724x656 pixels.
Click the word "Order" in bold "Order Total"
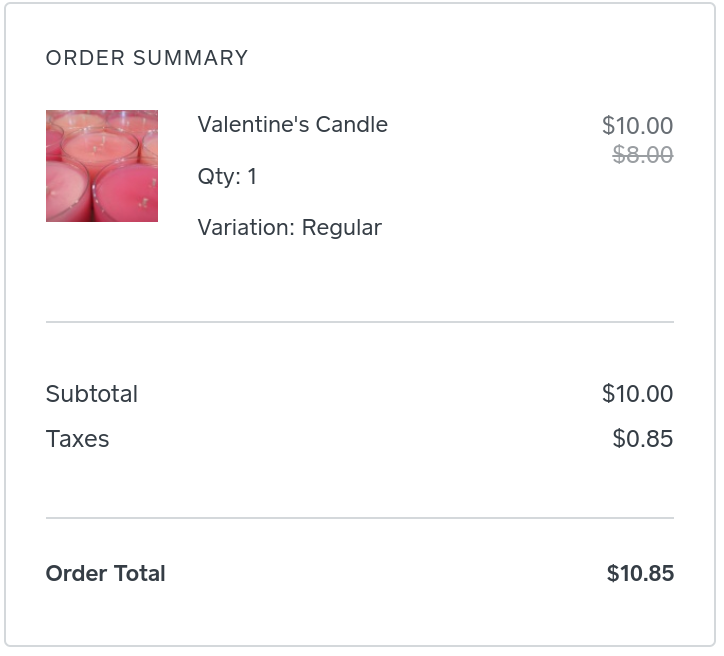point(77,574)
